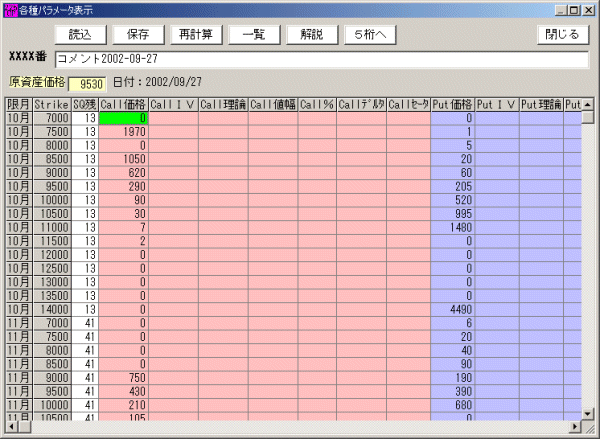Click the 原資産価格 field showing 9530
This screenshot has width=600, height=439.
click(87, 84)
